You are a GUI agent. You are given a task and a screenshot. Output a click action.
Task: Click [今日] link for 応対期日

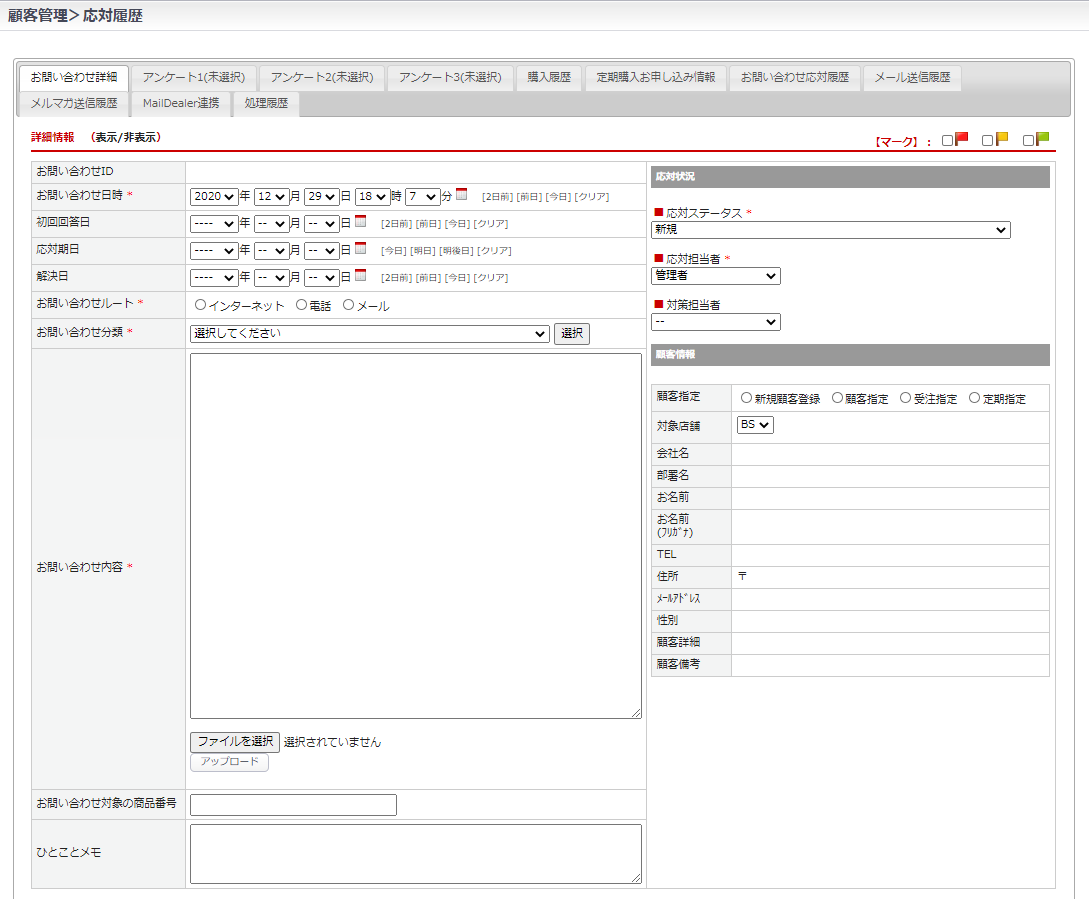coord(394,250)
